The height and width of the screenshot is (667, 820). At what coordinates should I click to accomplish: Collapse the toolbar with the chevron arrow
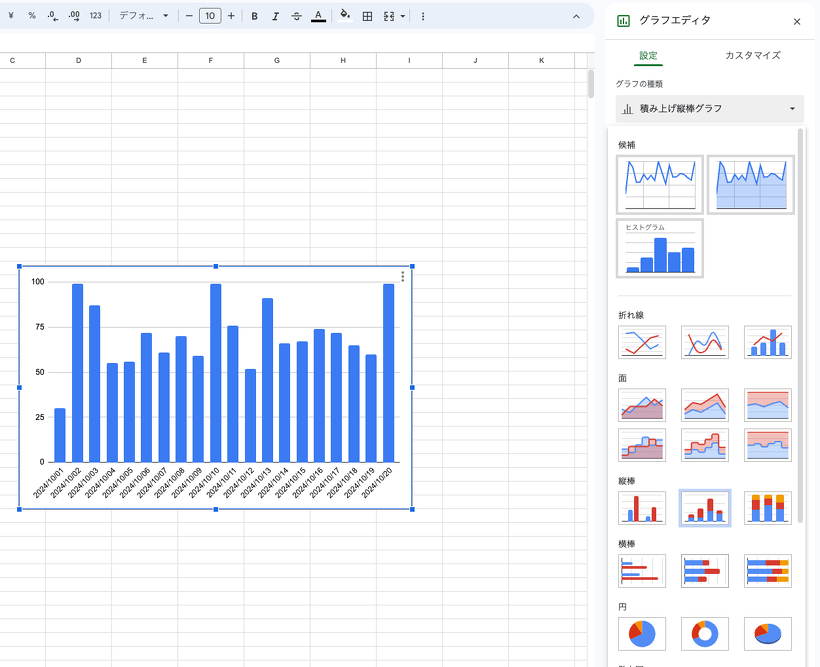(576, 16)
